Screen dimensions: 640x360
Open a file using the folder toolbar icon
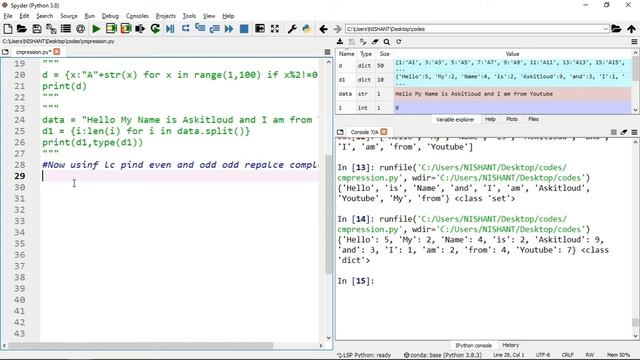click(22, 29)
